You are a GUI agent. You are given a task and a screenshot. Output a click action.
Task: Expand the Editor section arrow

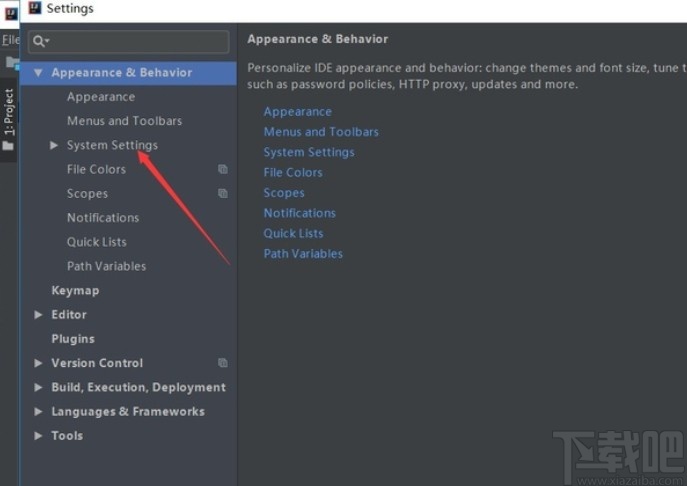tap(38, 315)
